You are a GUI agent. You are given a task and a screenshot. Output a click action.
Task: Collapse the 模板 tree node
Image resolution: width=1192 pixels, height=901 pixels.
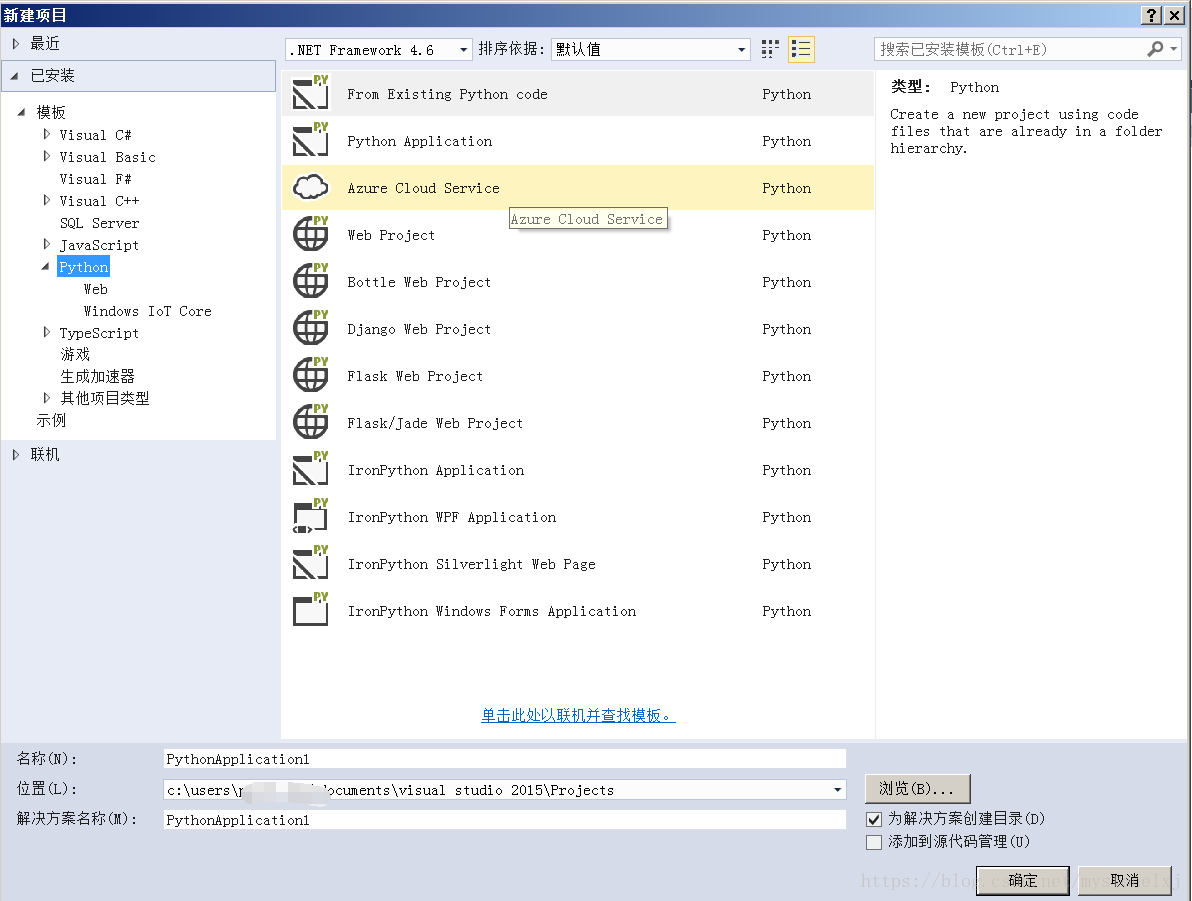pyautogui.click(x=21, y=113)
